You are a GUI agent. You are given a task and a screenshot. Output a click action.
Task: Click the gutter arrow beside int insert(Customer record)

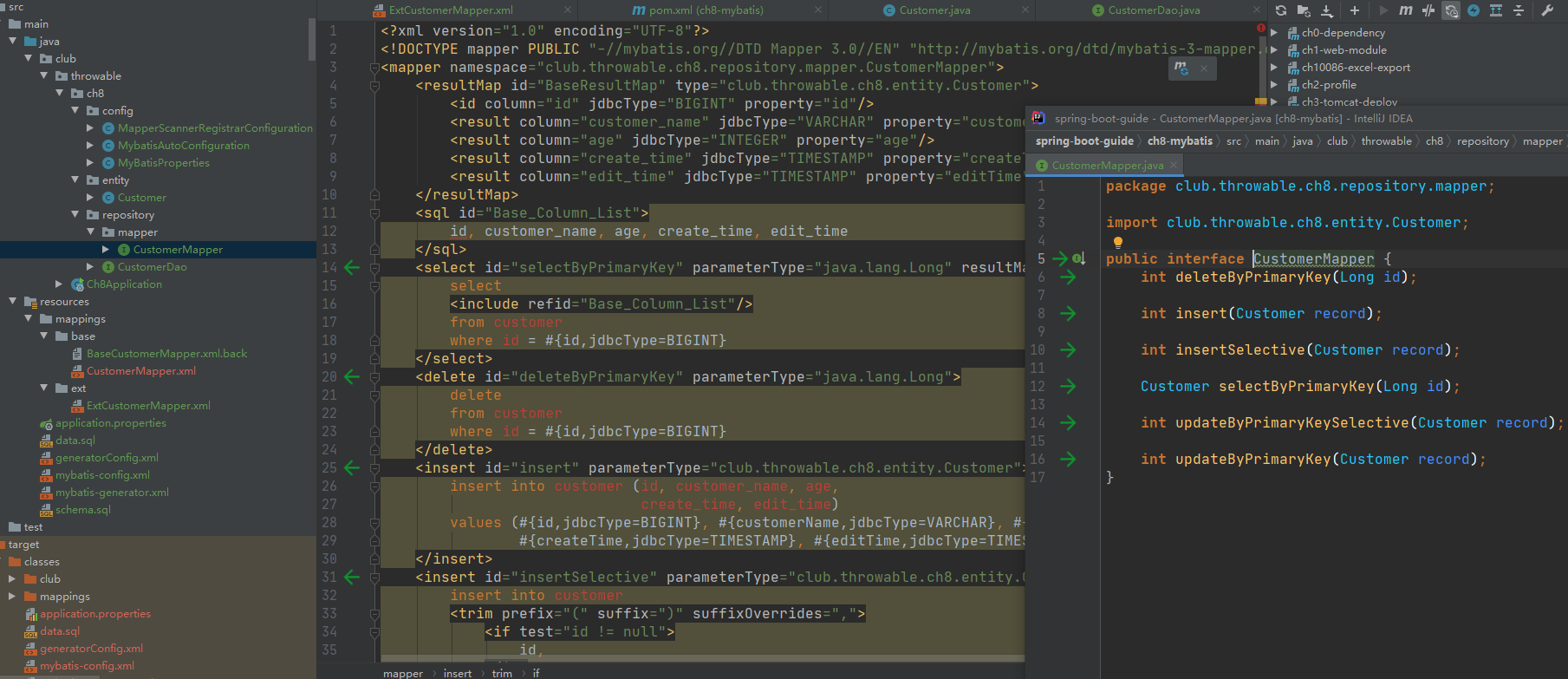(1068, 313)
